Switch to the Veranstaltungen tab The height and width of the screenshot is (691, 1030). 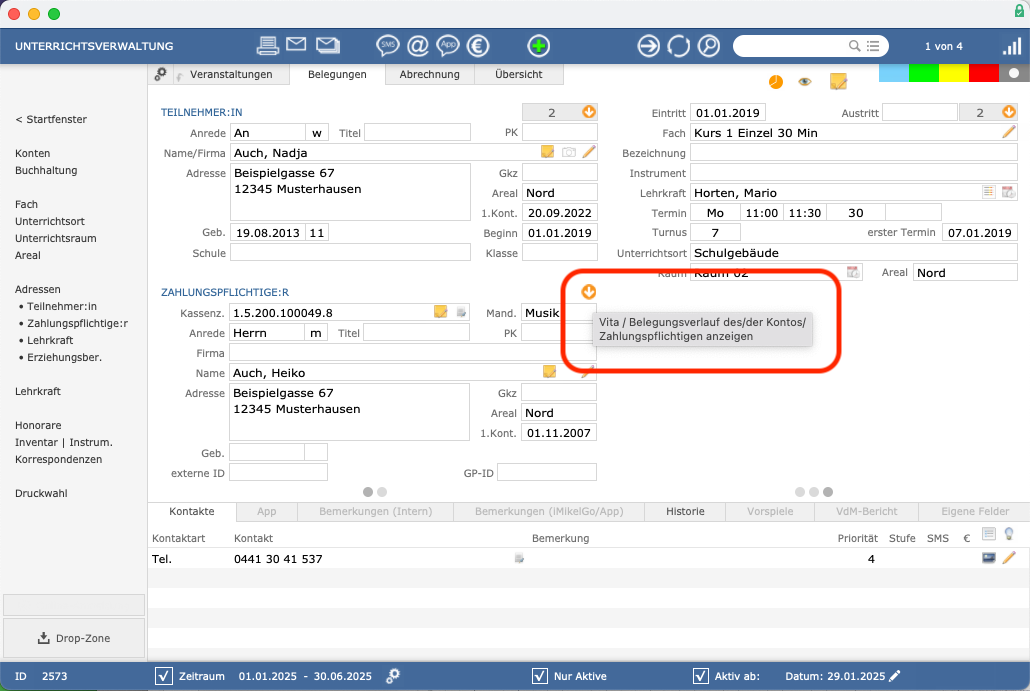pyautogui.click(x=231, y=74)
